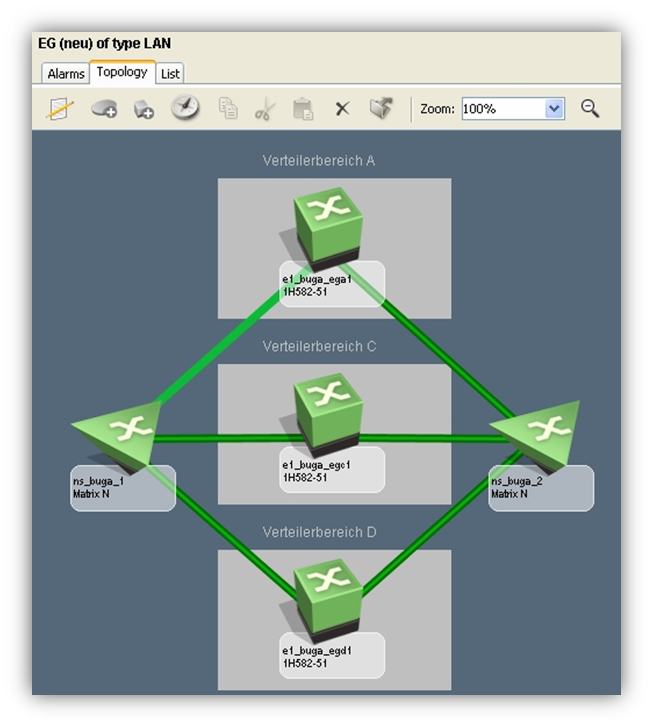The height and width of the screenshot is (727, 653).
Task: Click the ns_buga_2 Matrix N label
Action: (x=541, y=489)
